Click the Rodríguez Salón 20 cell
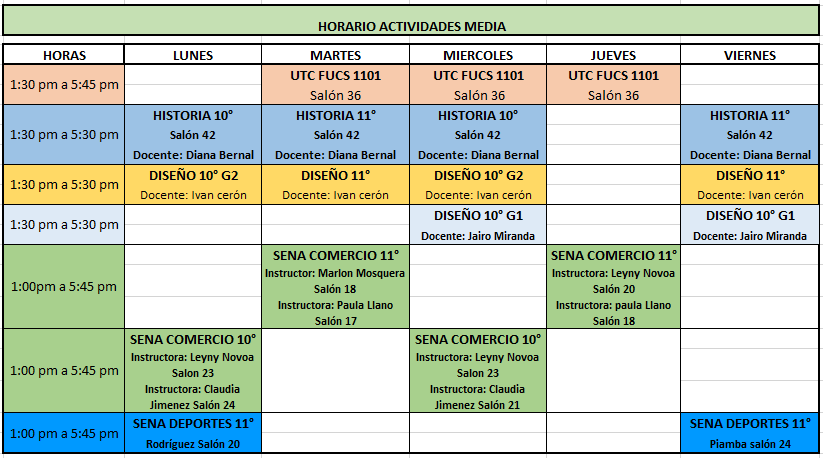This screenshot has height=458, width=823. click(x=193, y=444)
